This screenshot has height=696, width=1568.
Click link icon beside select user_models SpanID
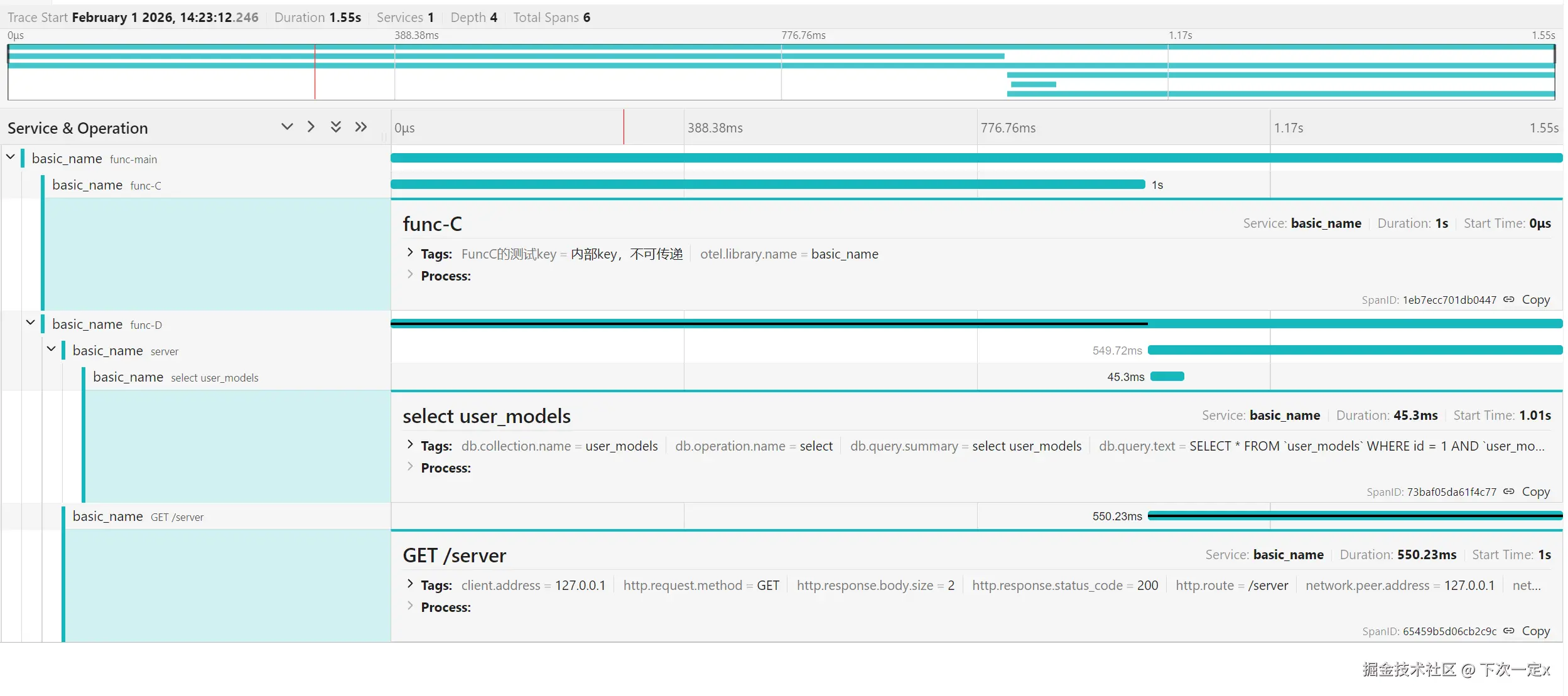1509,491
